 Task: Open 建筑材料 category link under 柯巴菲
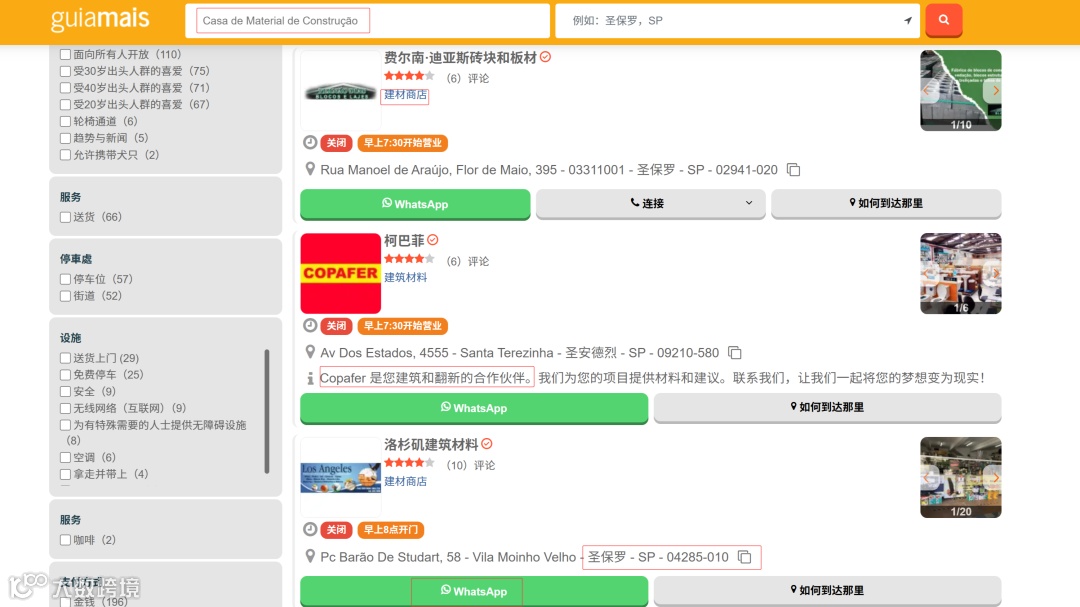(405, 277)
